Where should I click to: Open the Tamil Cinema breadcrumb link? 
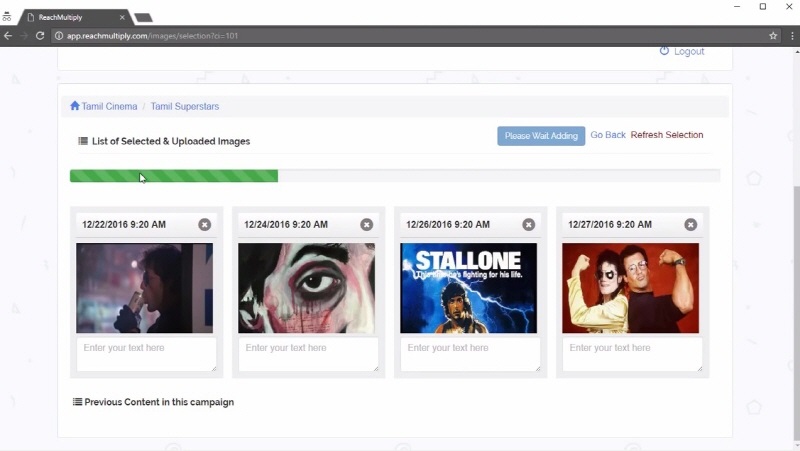tap(109, 106)
